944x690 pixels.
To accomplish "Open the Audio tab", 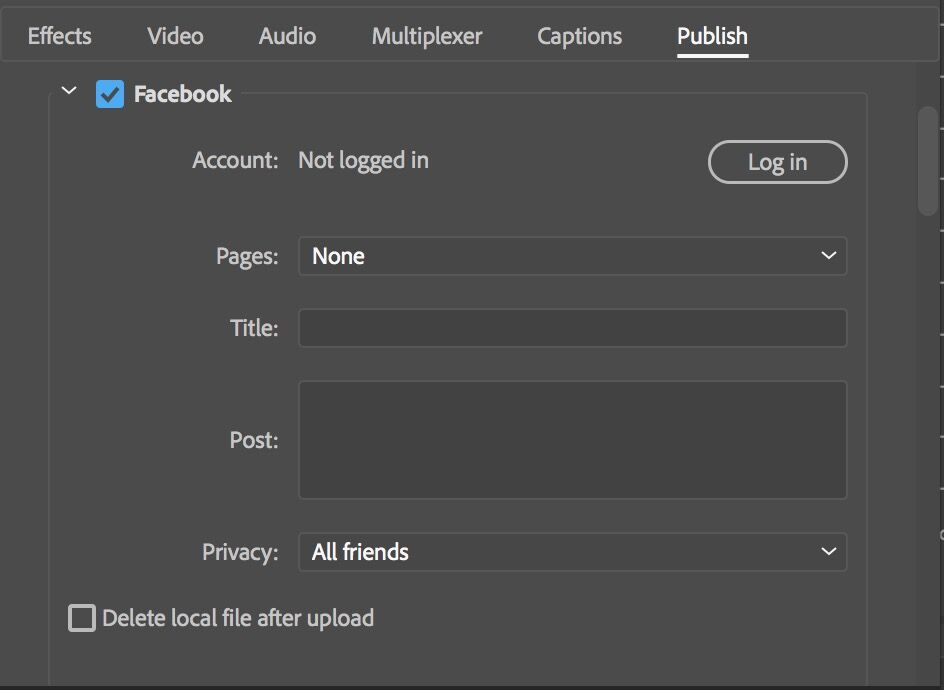I will click(x=287, y=36).
